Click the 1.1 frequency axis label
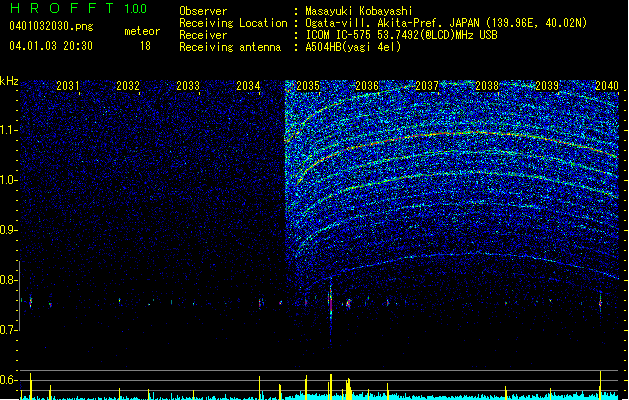 point(8,130)
